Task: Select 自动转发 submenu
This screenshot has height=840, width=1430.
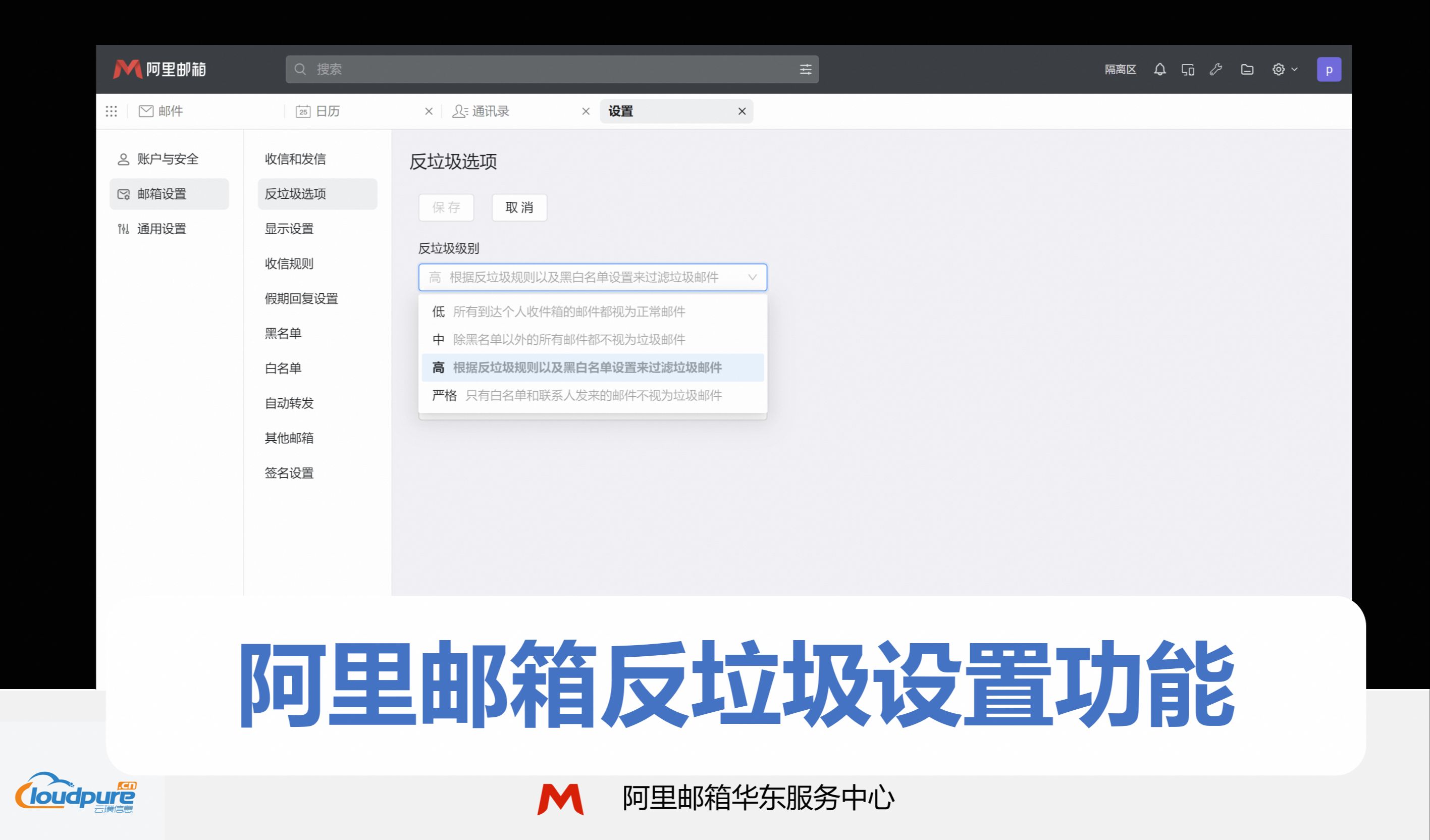Action: 317,403
